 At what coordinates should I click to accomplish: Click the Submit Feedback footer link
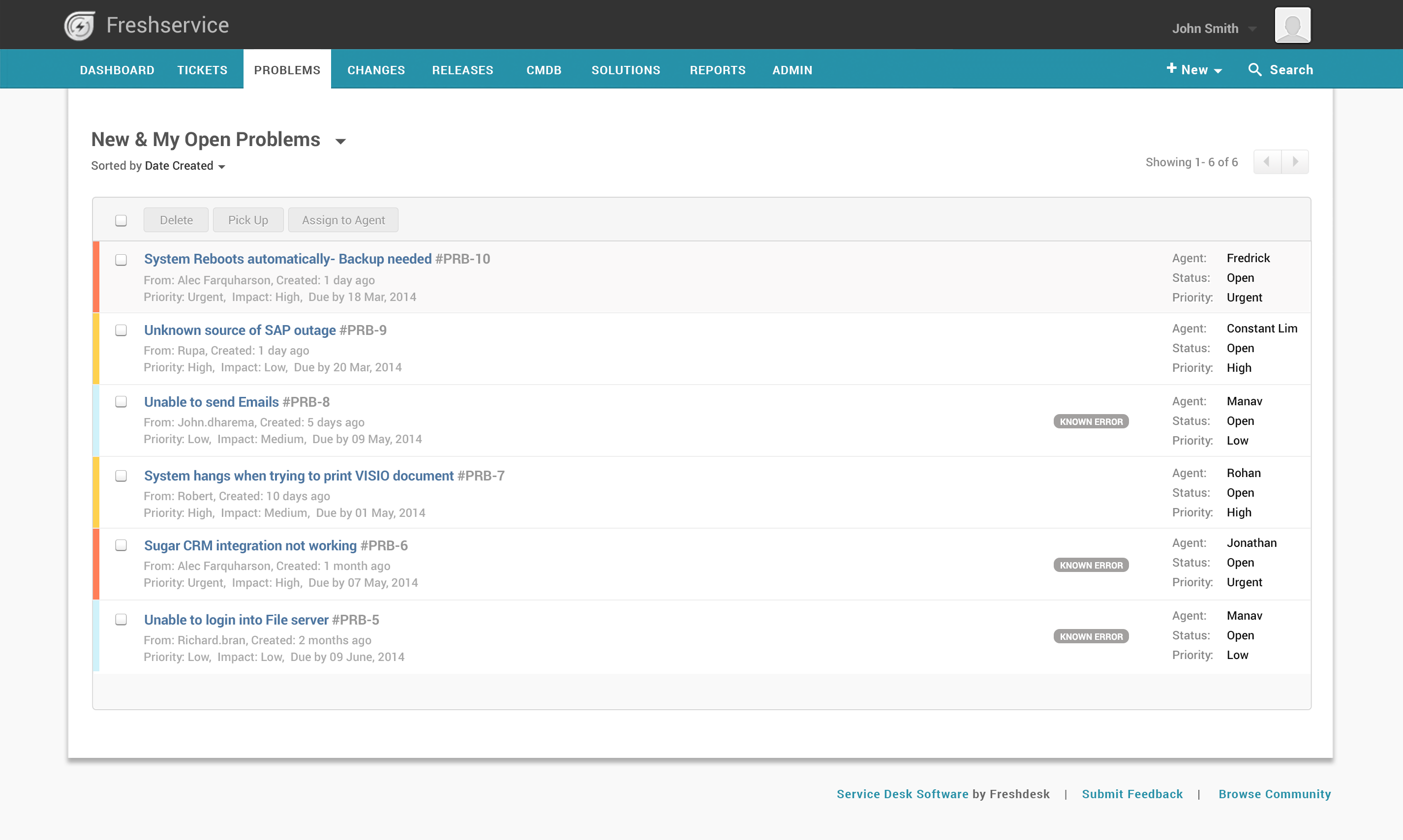1132,794
